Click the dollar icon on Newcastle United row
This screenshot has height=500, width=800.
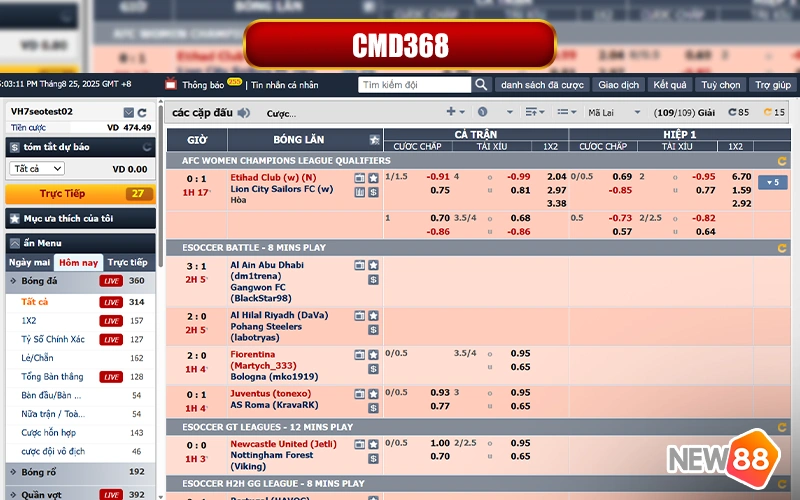tap(373, 458)
